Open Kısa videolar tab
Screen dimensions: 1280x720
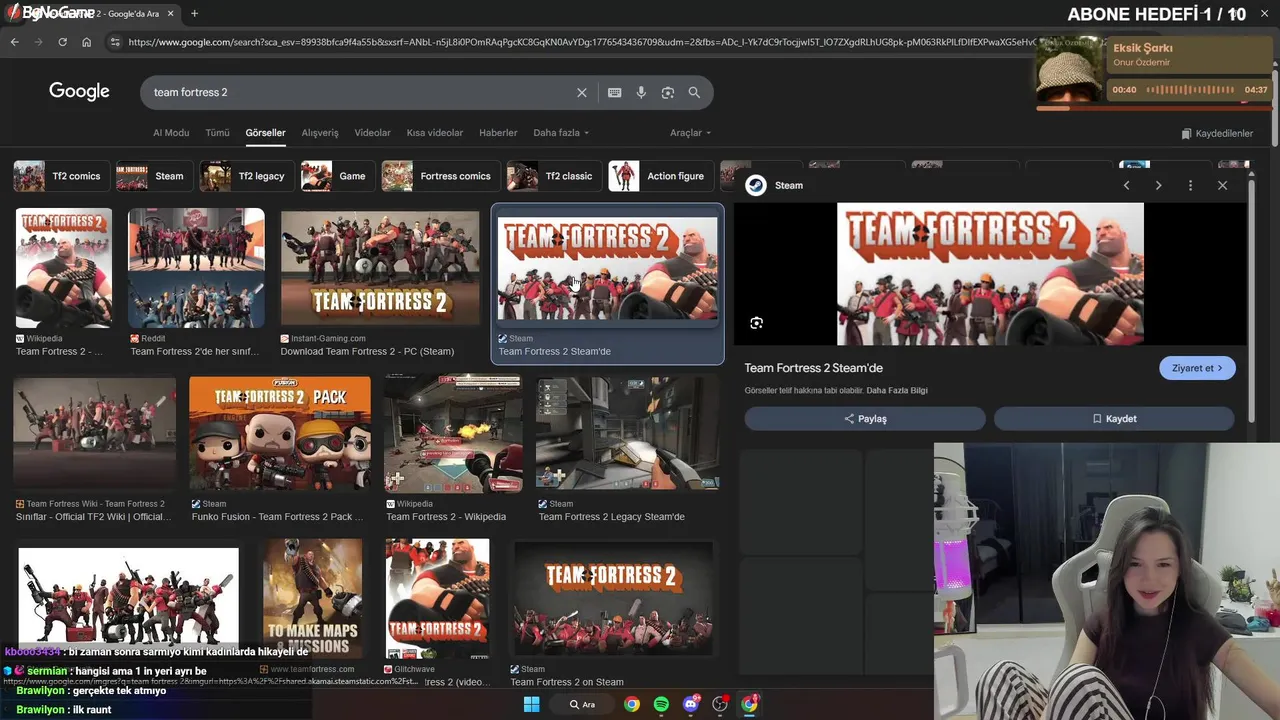435,132
